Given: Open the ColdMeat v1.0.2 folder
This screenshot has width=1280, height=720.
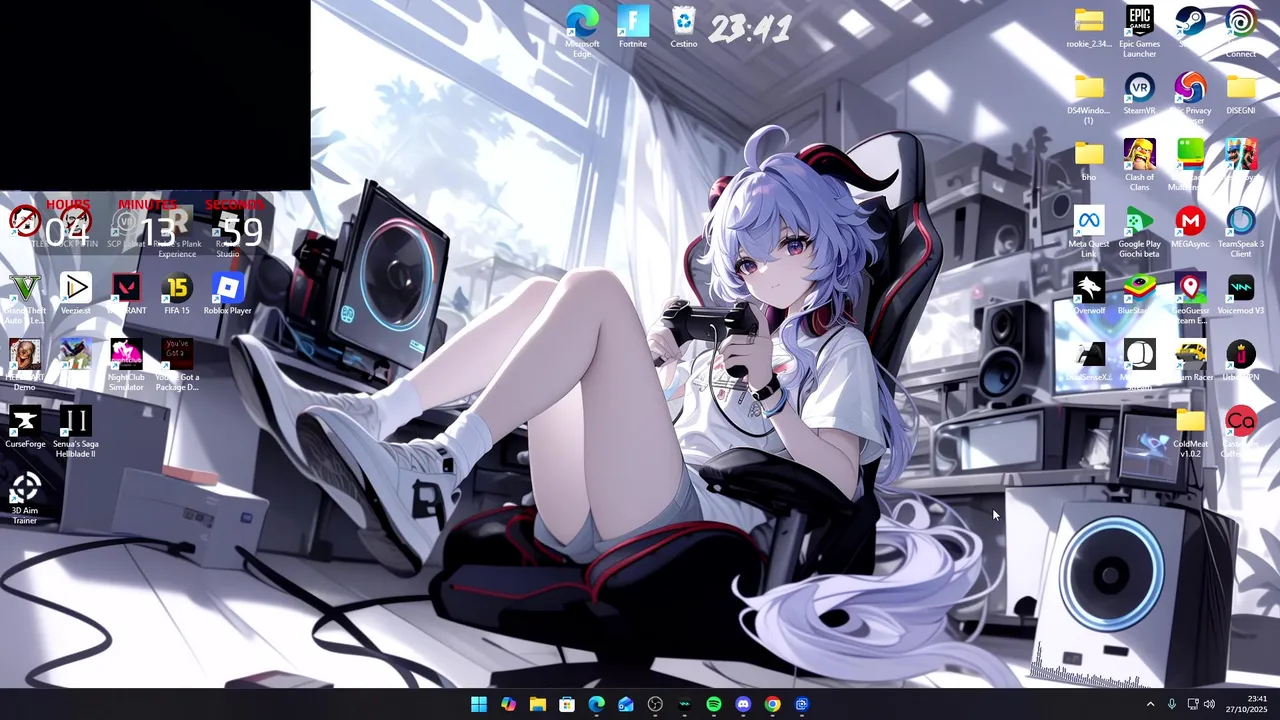Looking at the screenshot, I should [x=1190, y=433].
